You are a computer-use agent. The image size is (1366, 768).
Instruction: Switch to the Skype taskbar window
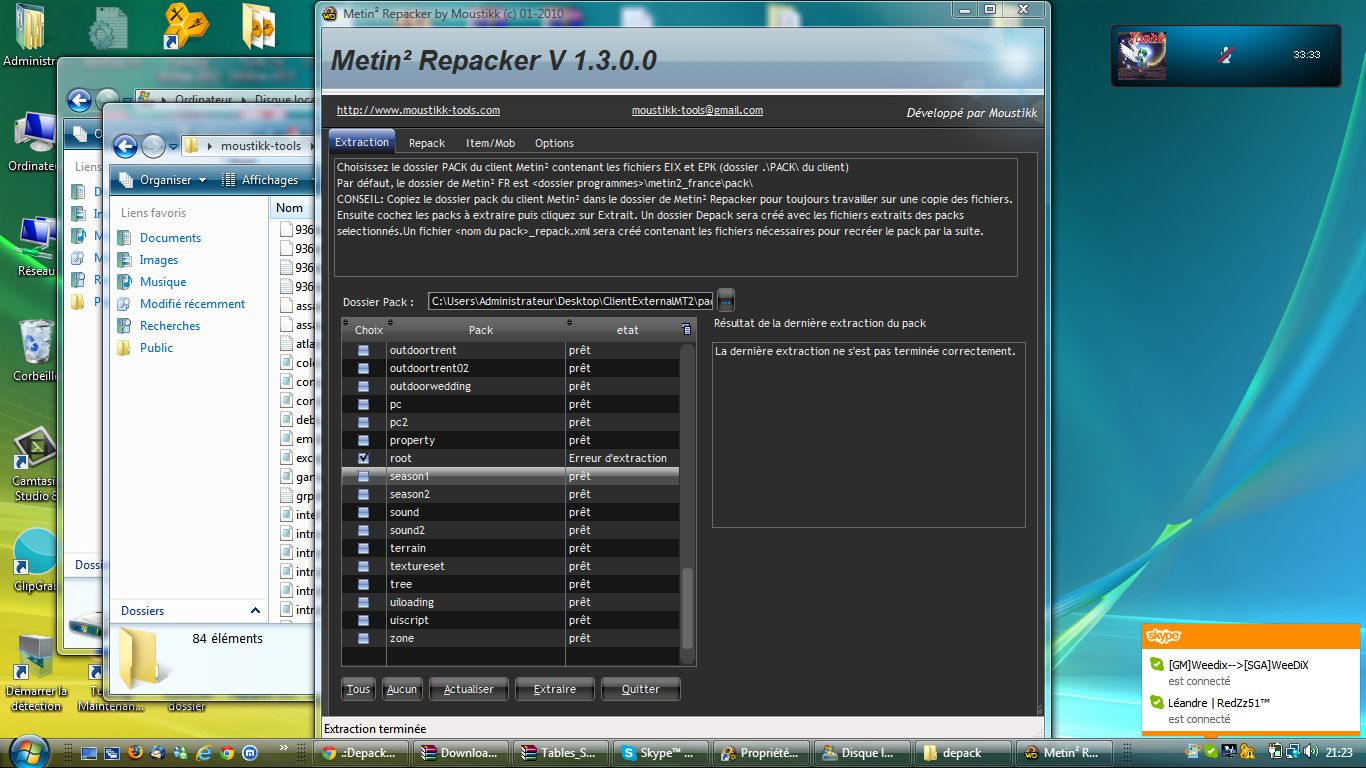tap(659, 753)
